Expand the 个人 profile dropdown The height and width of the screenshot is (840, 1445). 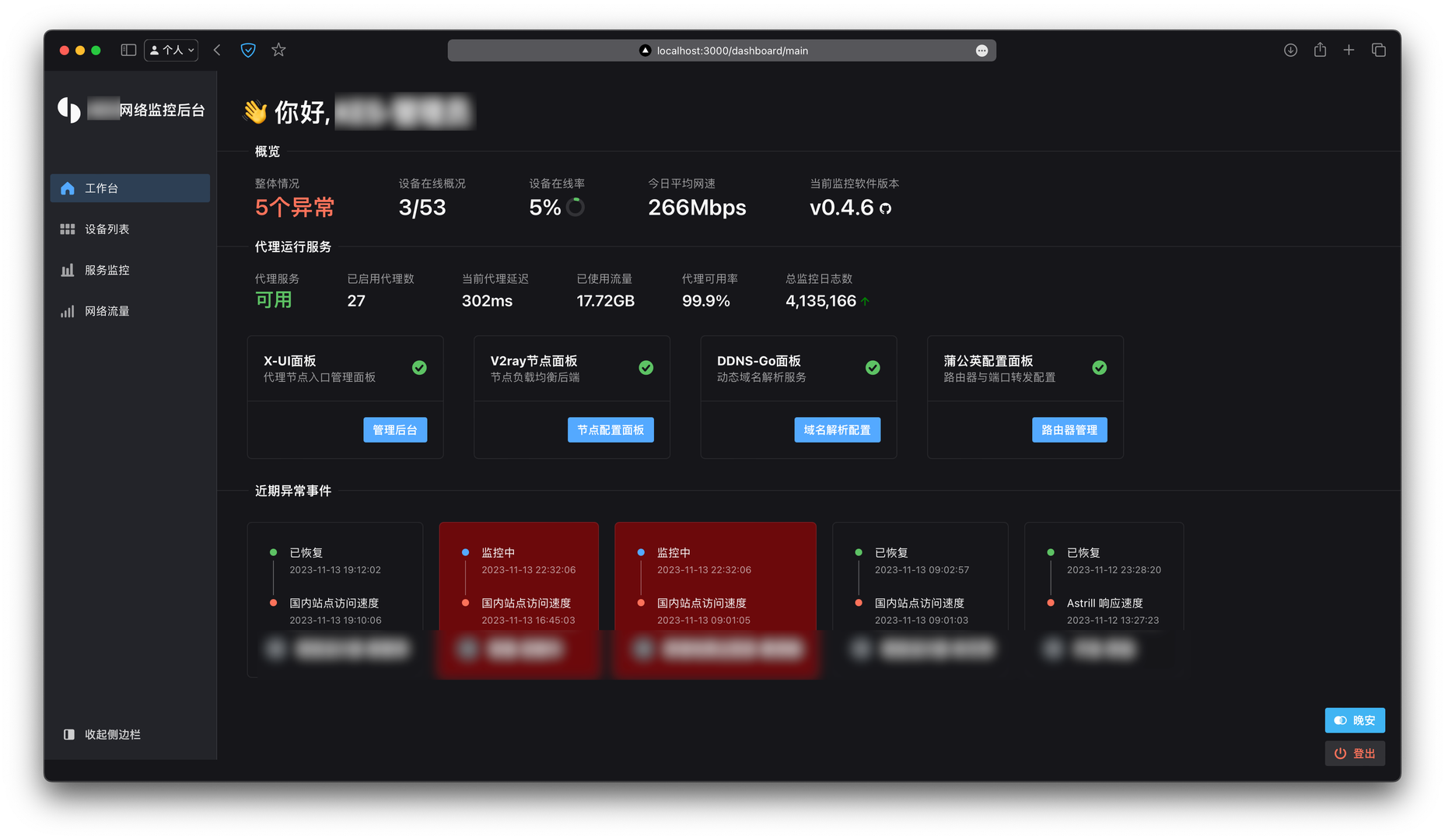point(171,51)
